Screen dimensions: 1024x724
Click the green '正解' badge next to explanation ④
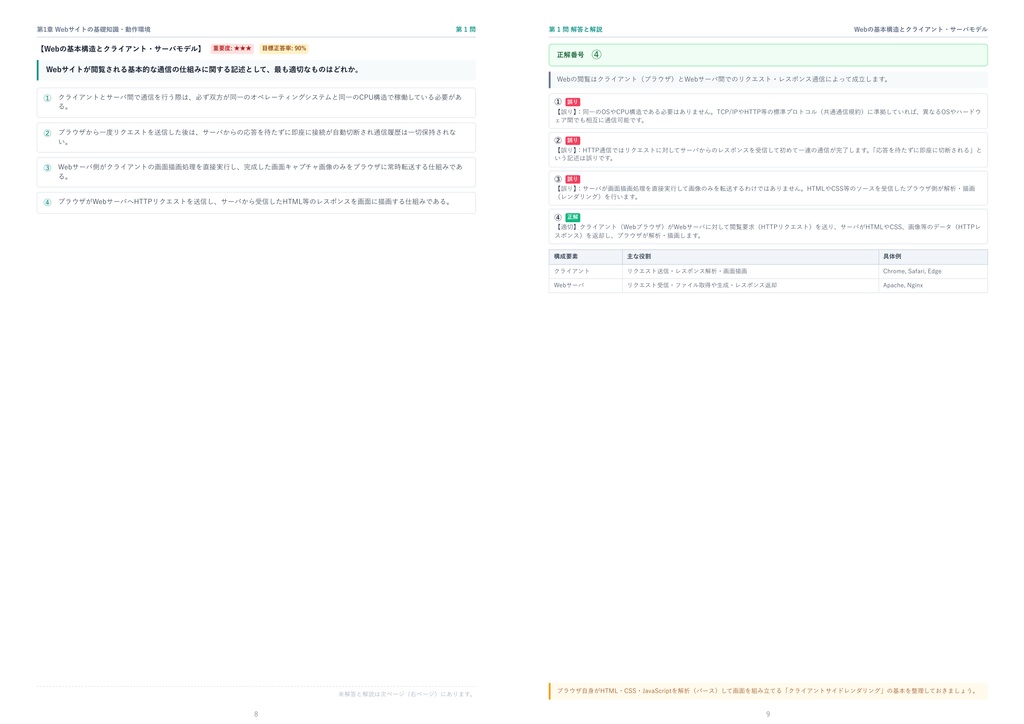point(573,217)
